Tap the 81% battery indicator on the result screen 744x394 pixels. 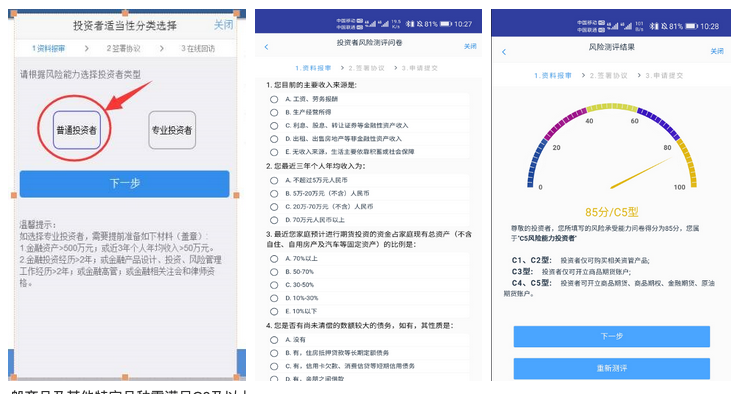[x=683, y=26]
